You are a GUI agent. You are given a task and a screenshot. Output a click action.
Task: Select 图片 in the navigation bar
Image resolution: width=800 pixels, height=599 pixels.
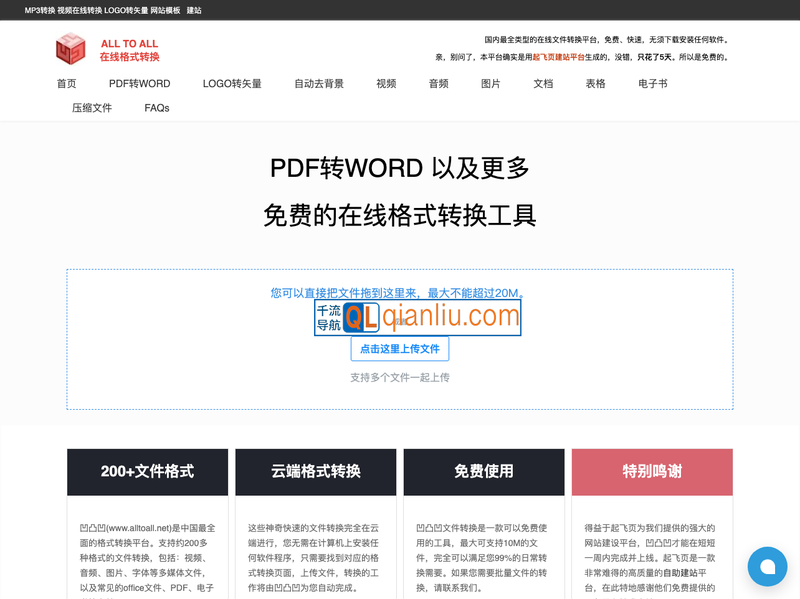coord(491,84)
